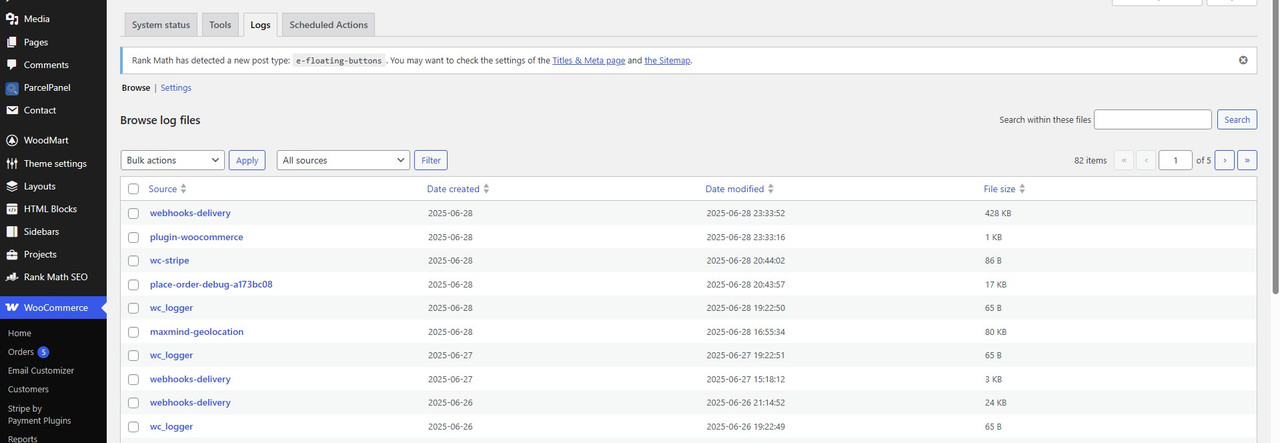Sort by File size arrows
Screen dimensions: 1280x443
(x=1022, y=189)
